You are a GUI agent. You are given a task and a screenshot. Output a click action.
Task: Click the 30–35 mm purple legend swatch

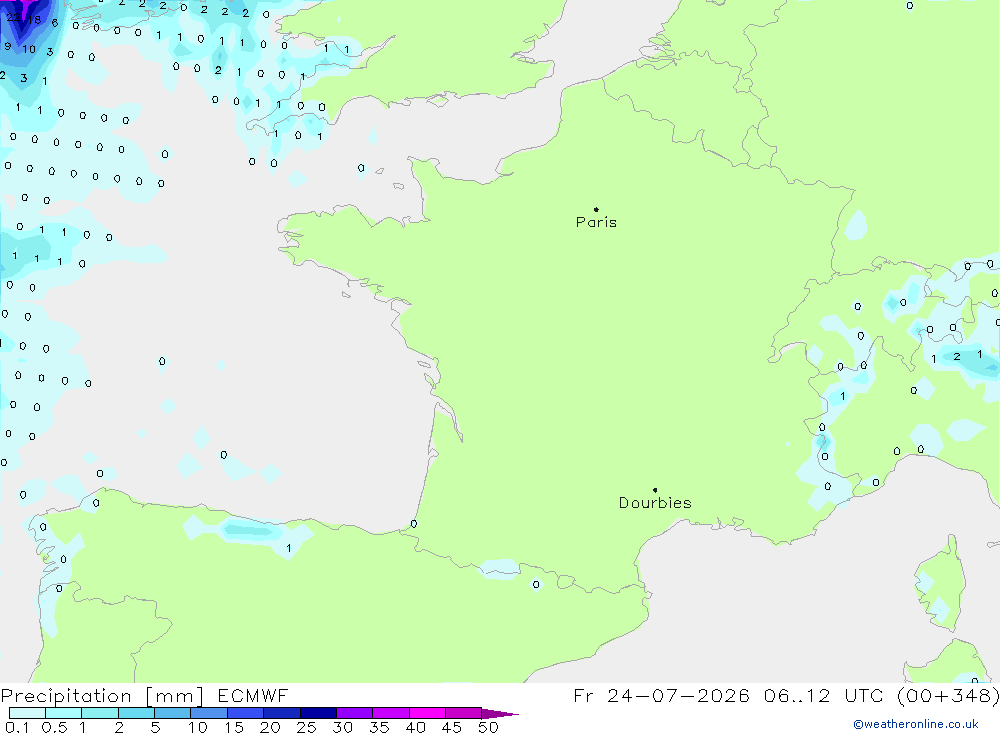coord(354,713)
